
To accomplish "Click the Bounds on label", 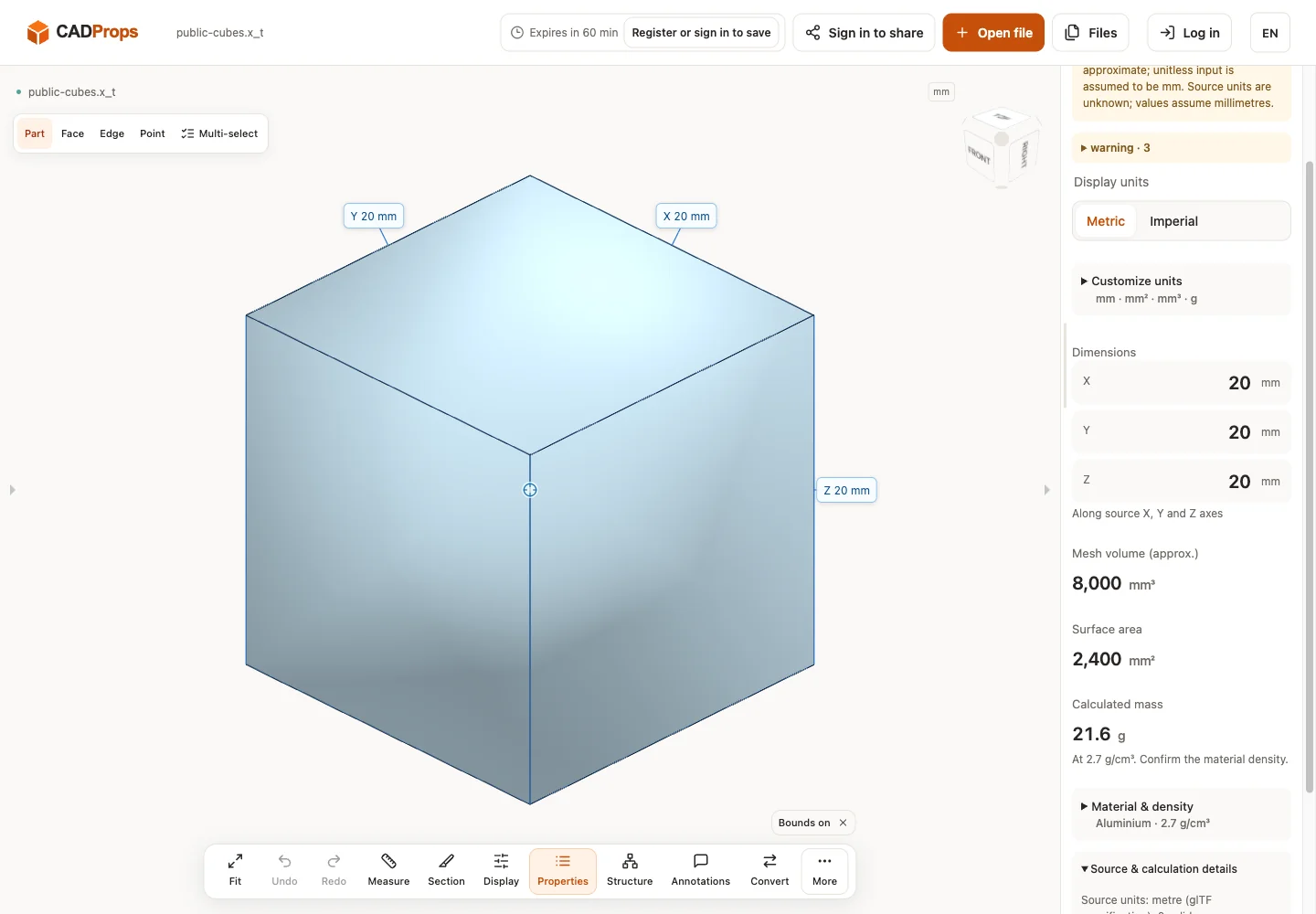I will [804, 823].
